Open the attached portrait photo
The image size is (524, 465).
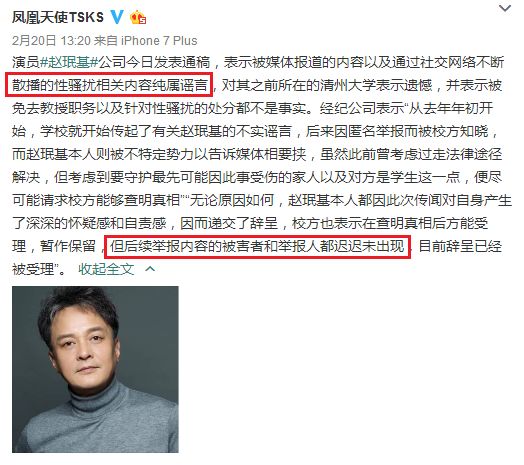[x=95, y=369]
